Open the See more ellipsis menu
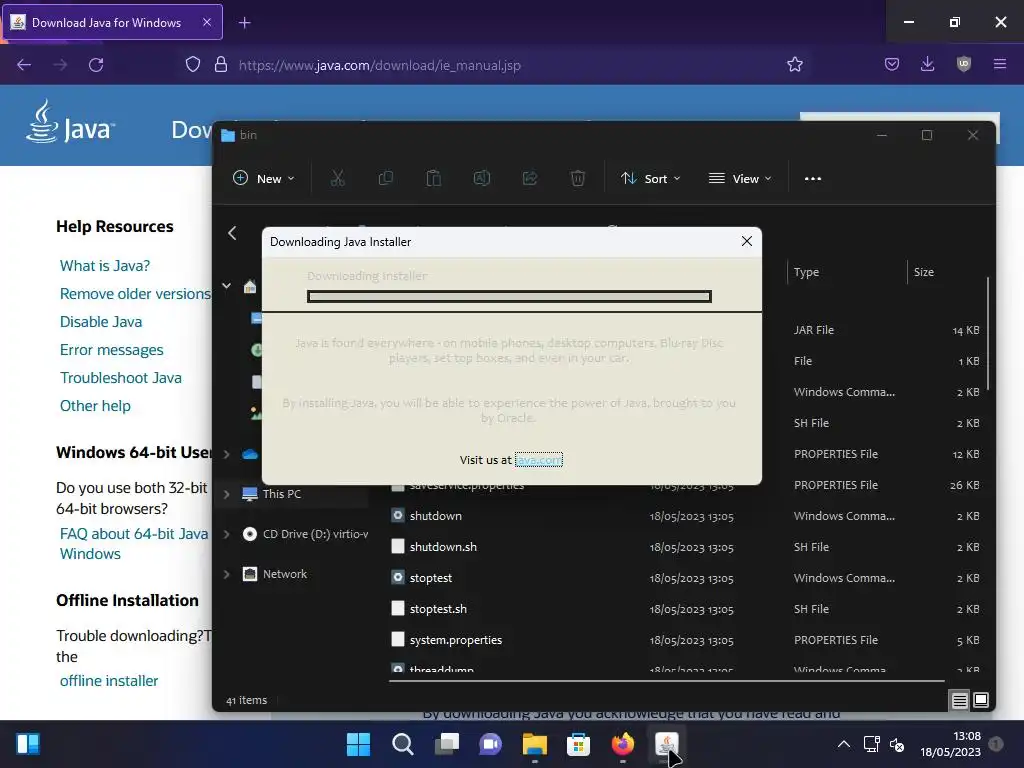Image resolution: width=1024 pixels, height=768 pixels. coord(813,178)
